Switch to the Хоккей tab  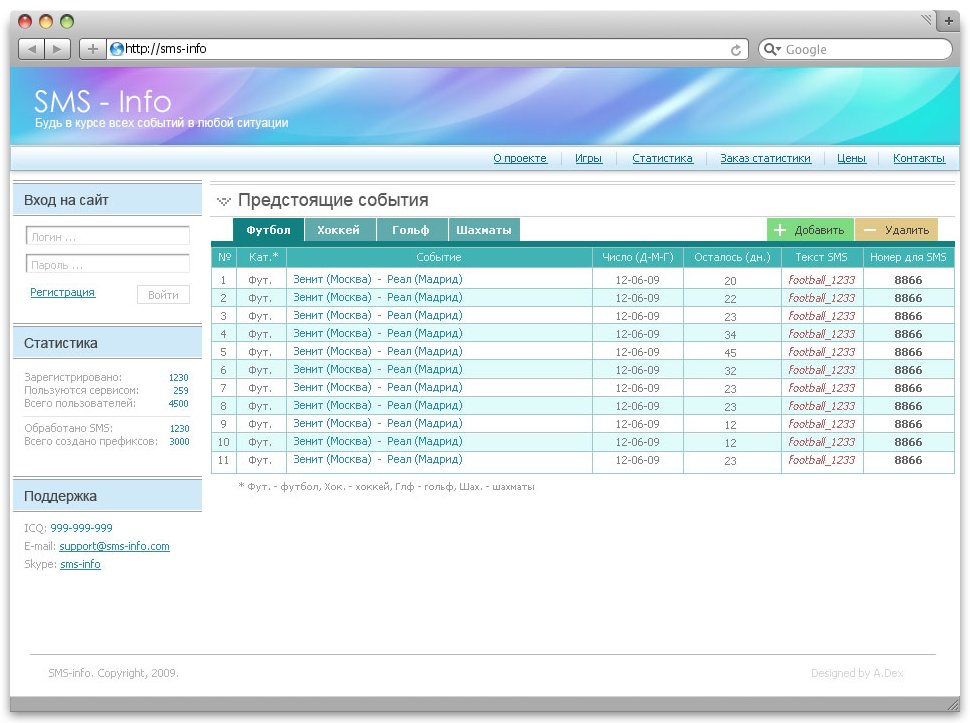(339, 230)
